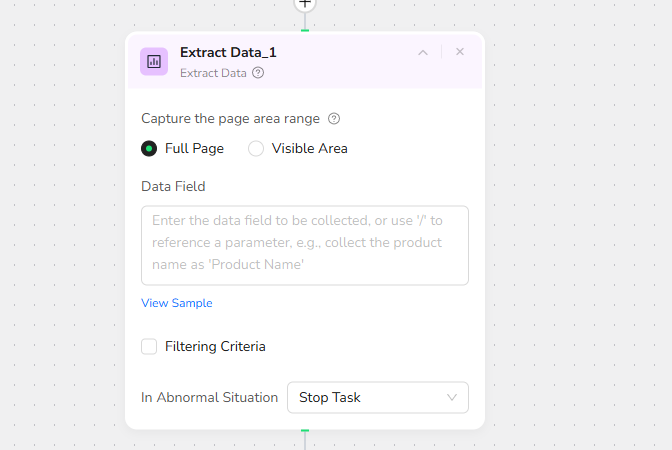Focus the Data Field text box
The image size is (672, 450).
(x=305, y=245)
